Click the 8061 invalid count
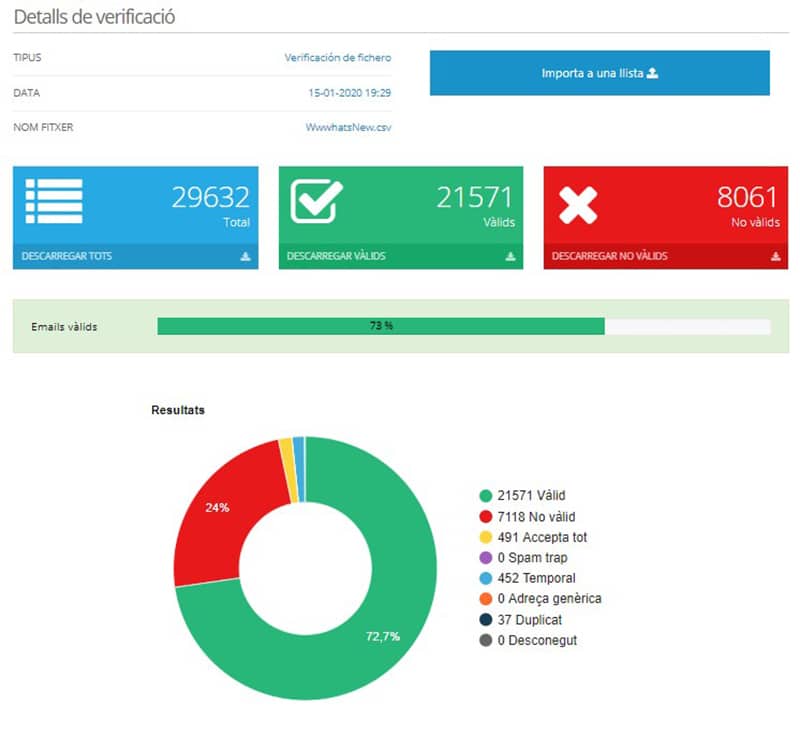Viewport: 800px width, 735px height. click(x=747, y=197)
